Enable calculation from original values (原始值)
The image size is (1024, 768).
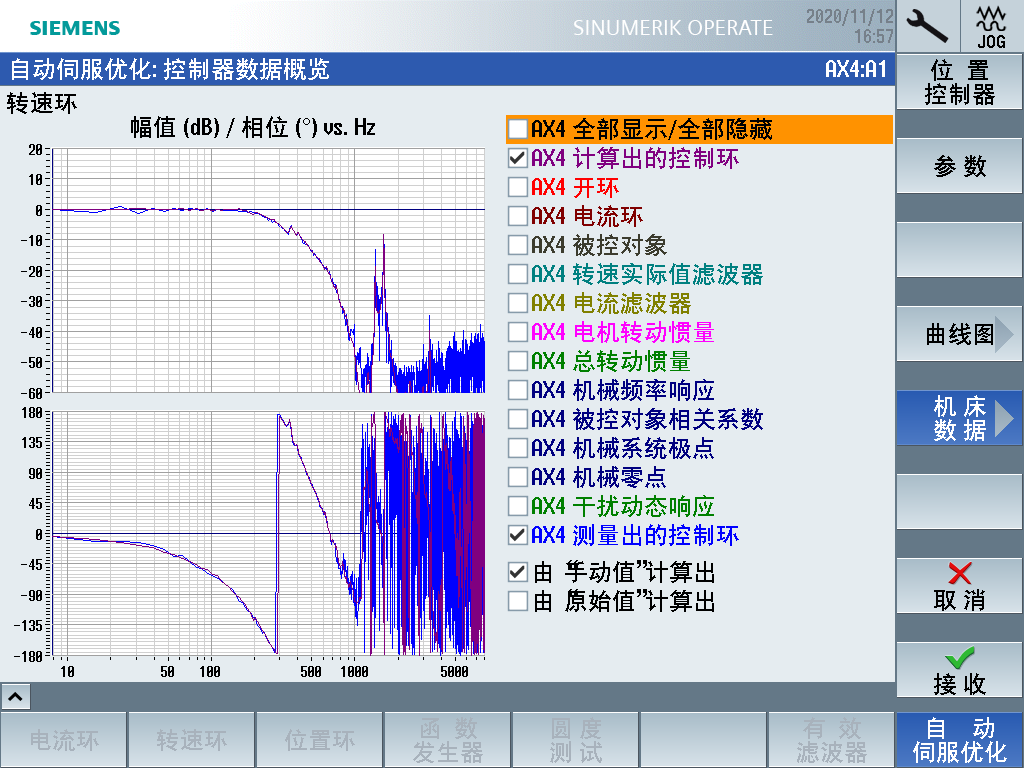coord(517,601)
